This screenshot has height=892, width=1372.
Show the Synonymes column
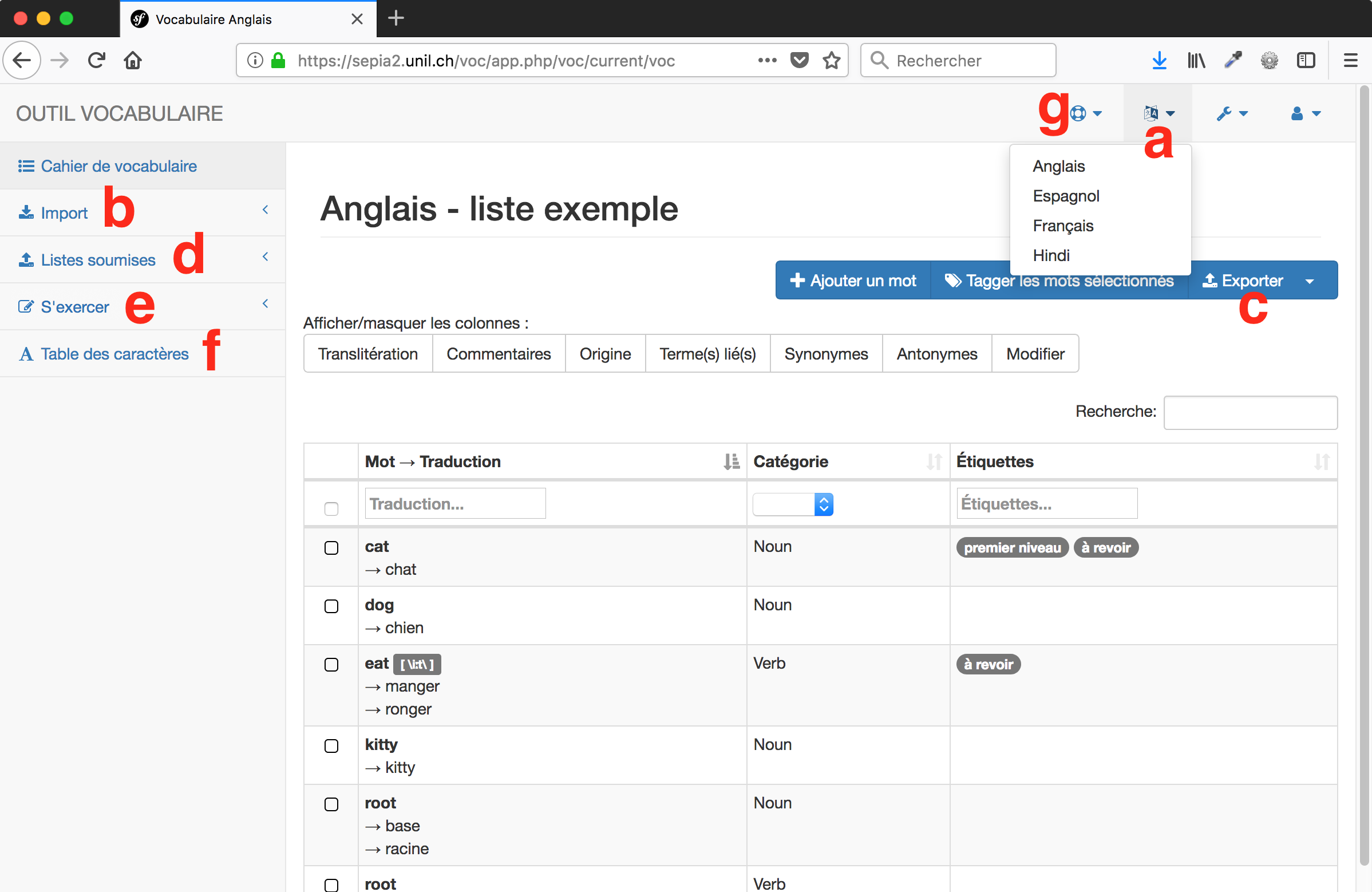click(825, 353)
